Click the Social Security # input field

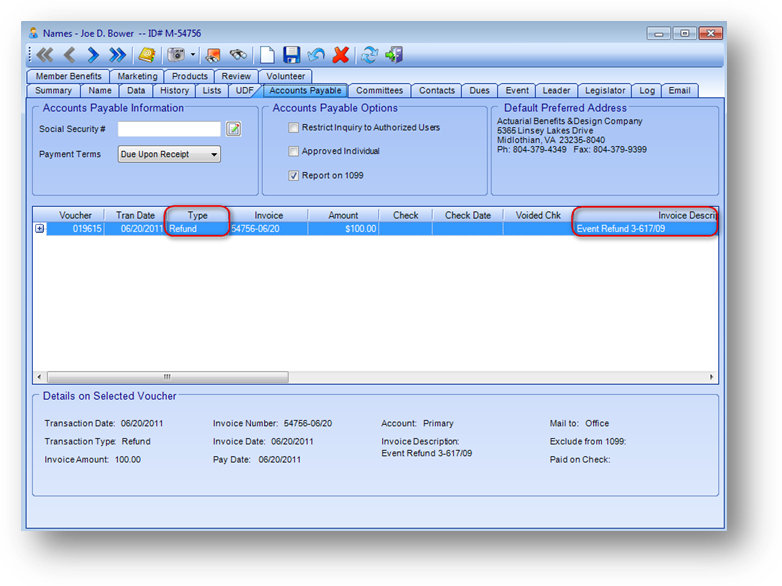(x=169, y=129)
